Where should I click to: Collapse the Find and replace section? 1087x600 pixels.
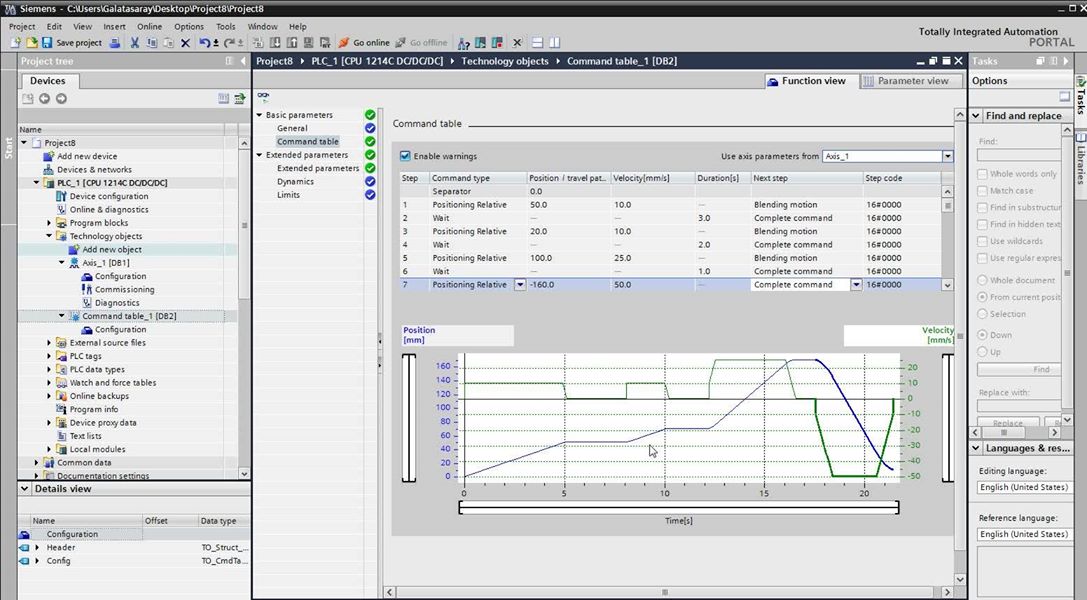pyautogui.click(x=976, y=116)
